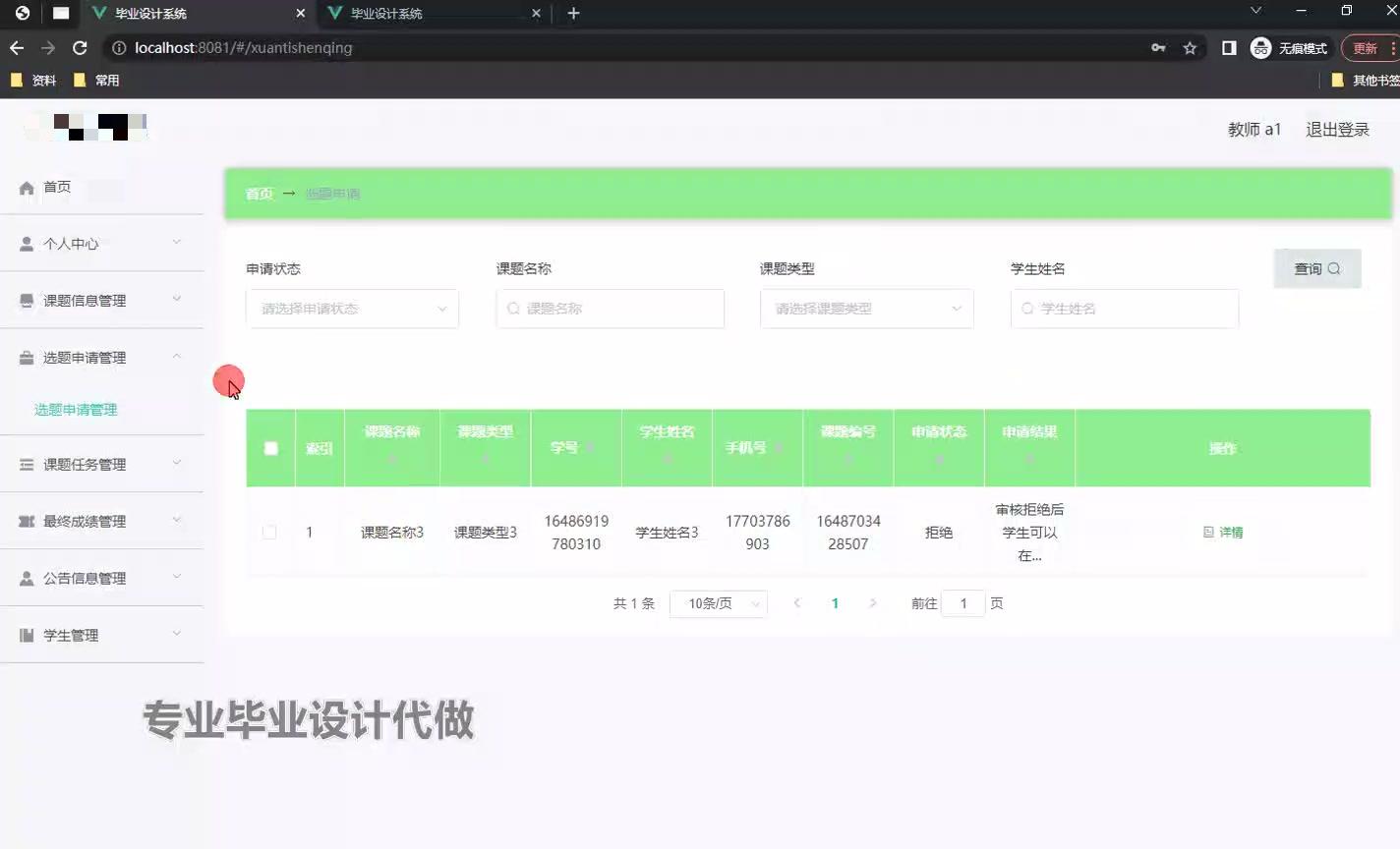Open the tab search chevron
Viewport: 1400px width, 849px height.
tap(1255, 11)
